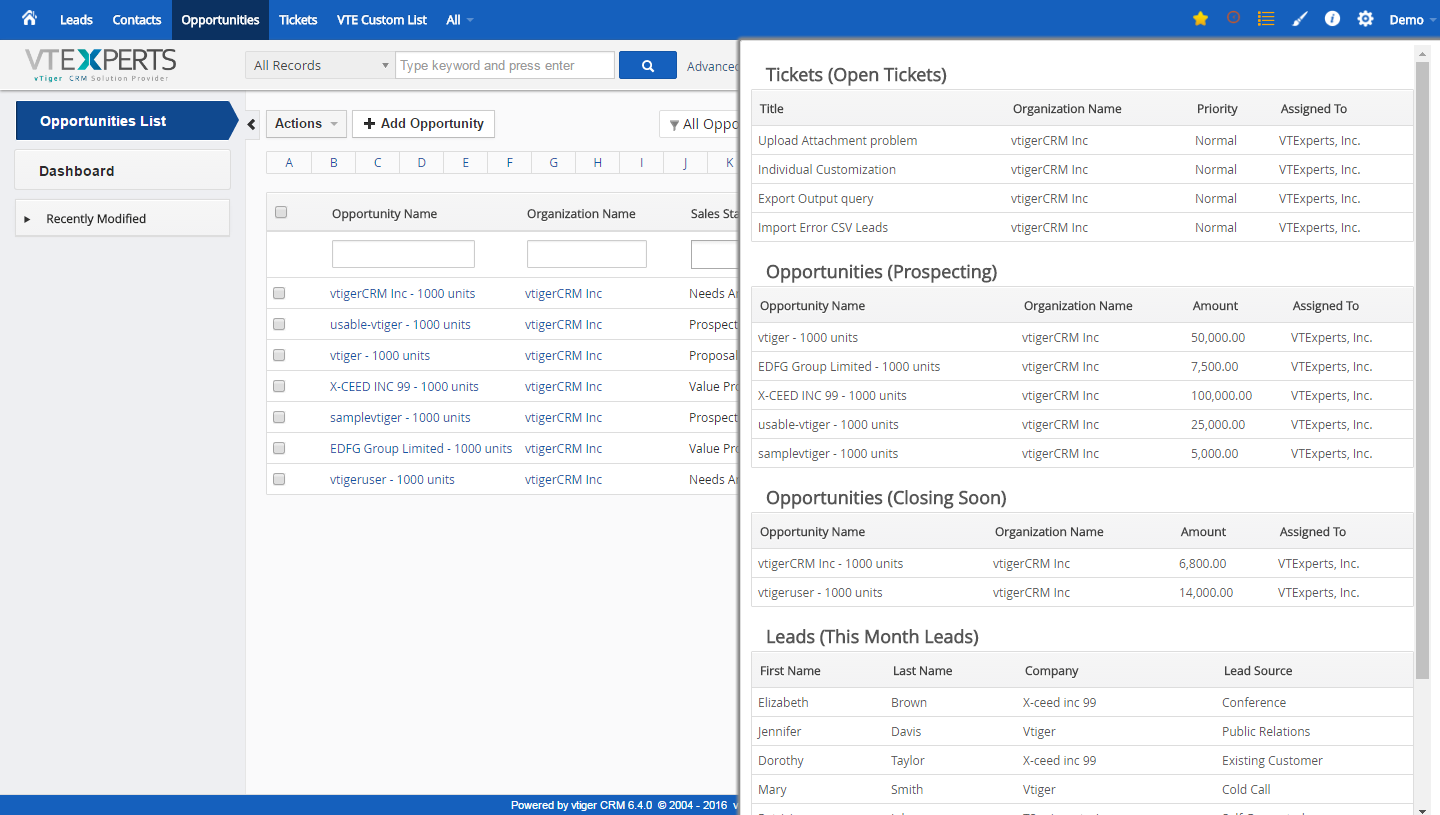
Task: Go to the Home icon in the top bar
Action: (x=29, y=18)
